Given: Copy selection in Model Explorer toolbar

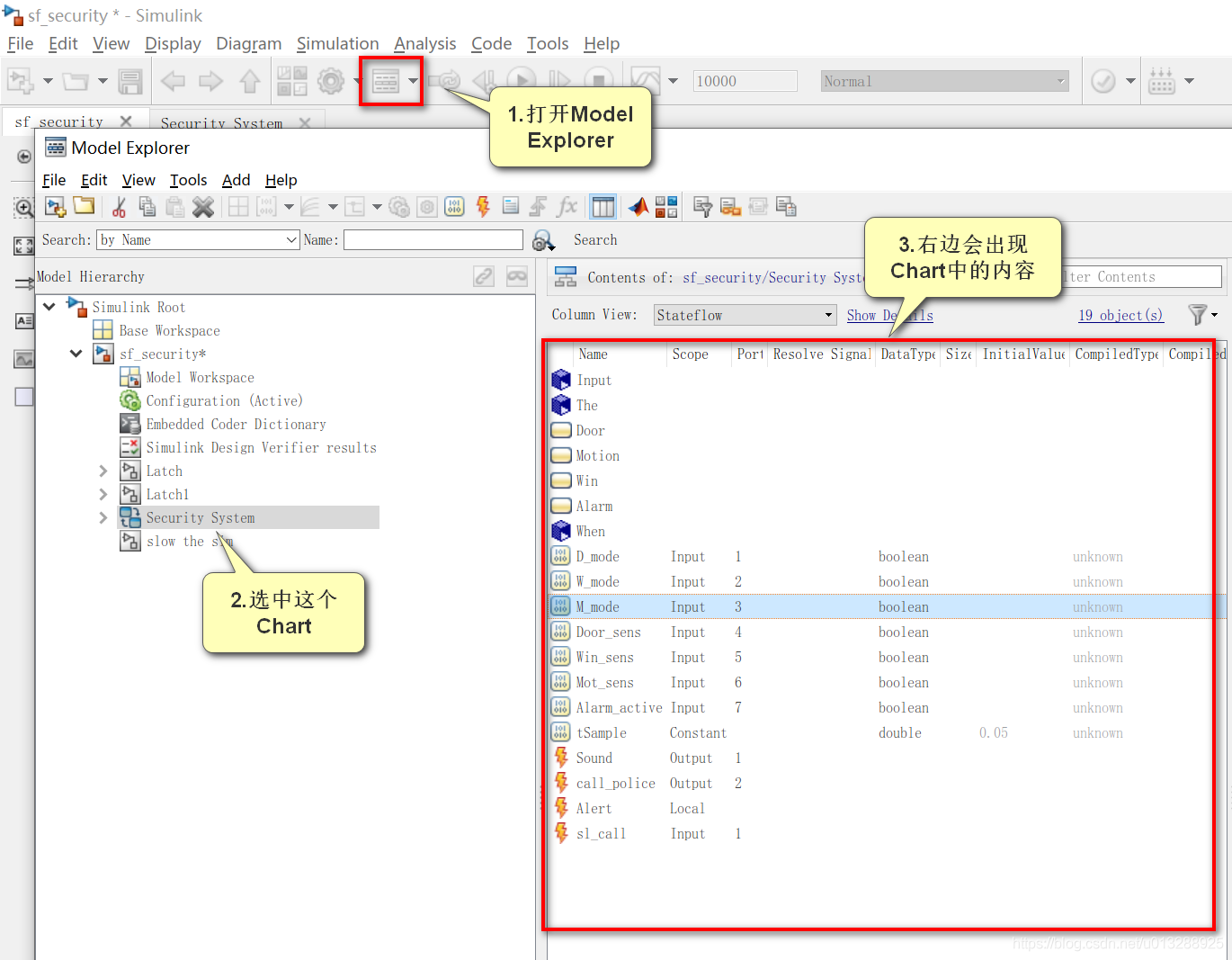Looking at the screenshot, I should pos(147,207).
